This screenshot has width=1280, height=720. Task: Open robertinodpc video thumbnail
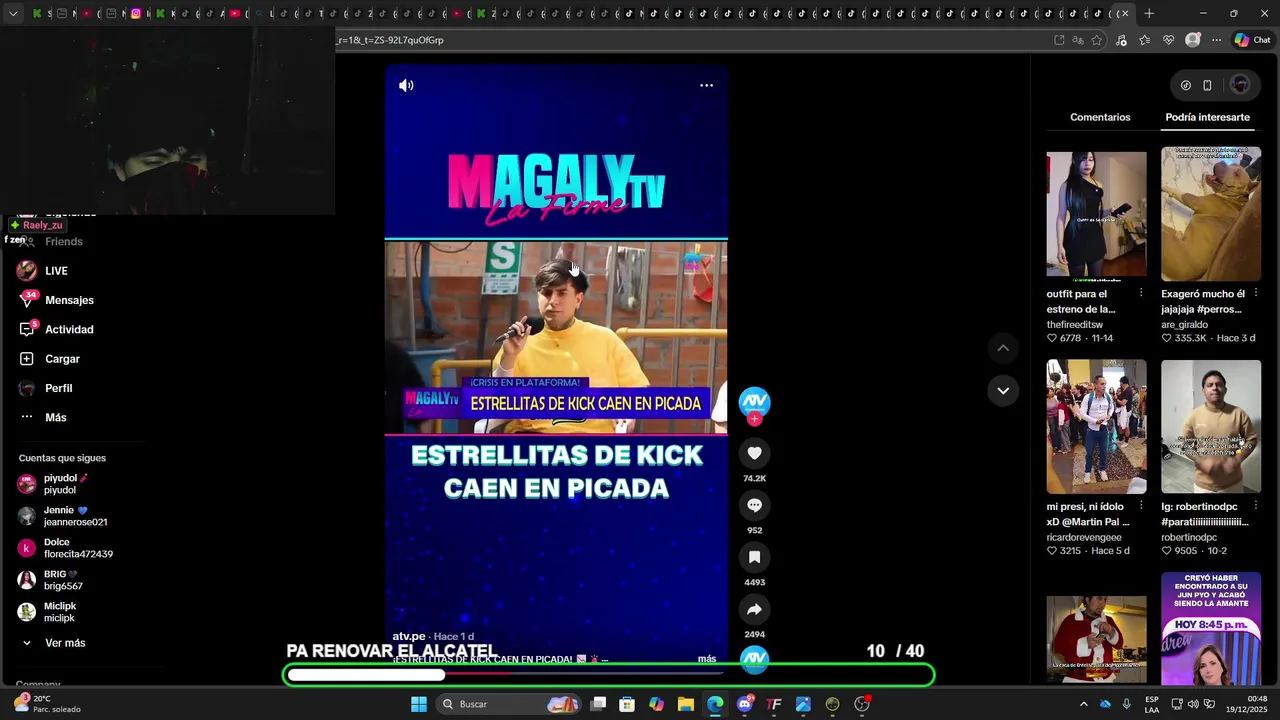point(1211,426)
